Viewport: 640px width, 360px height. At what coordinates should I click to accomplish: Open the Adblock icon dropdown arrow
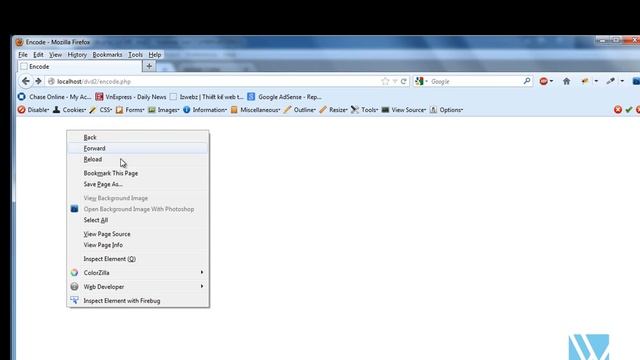tap(551, 81)
